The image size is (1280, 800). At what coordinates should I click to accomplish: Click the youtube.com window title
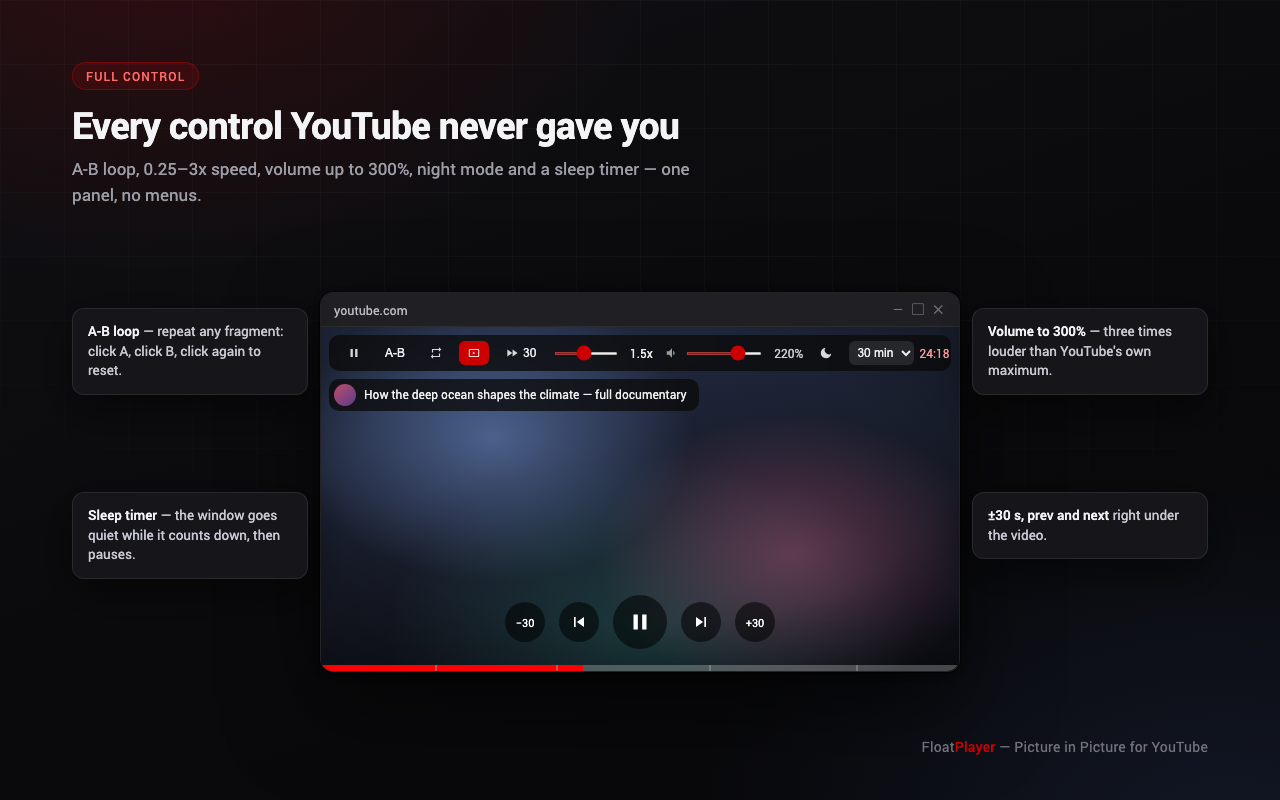tap(371, 310)
